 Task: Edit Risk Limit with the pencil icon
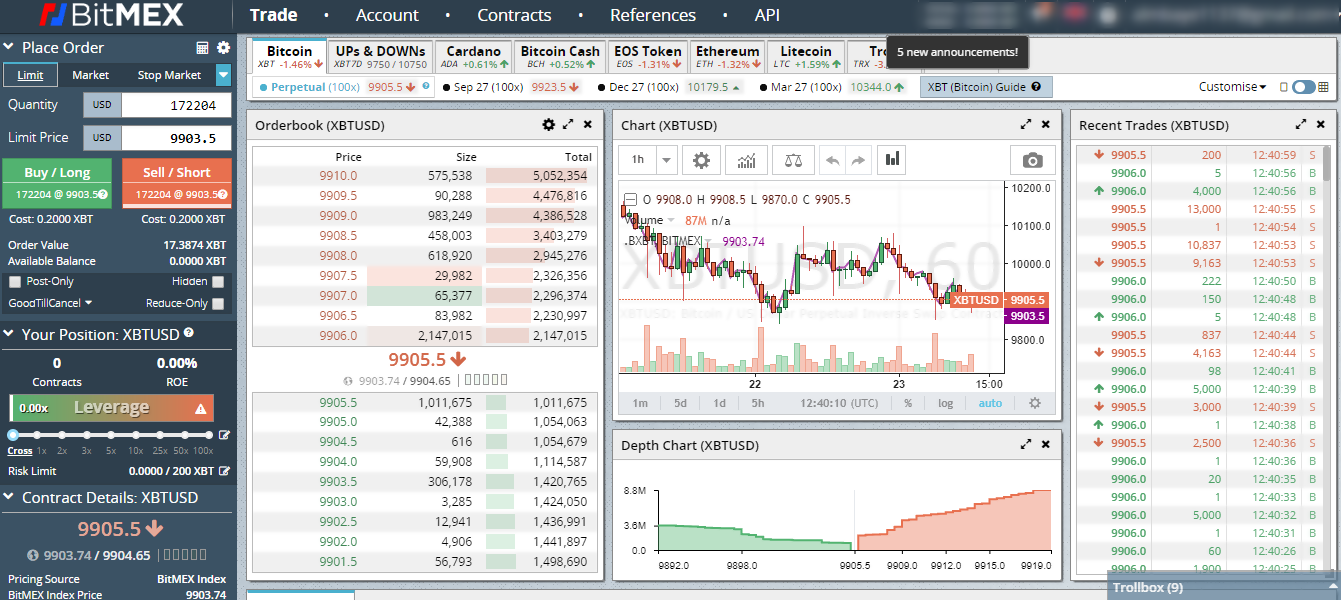point(224,471)
